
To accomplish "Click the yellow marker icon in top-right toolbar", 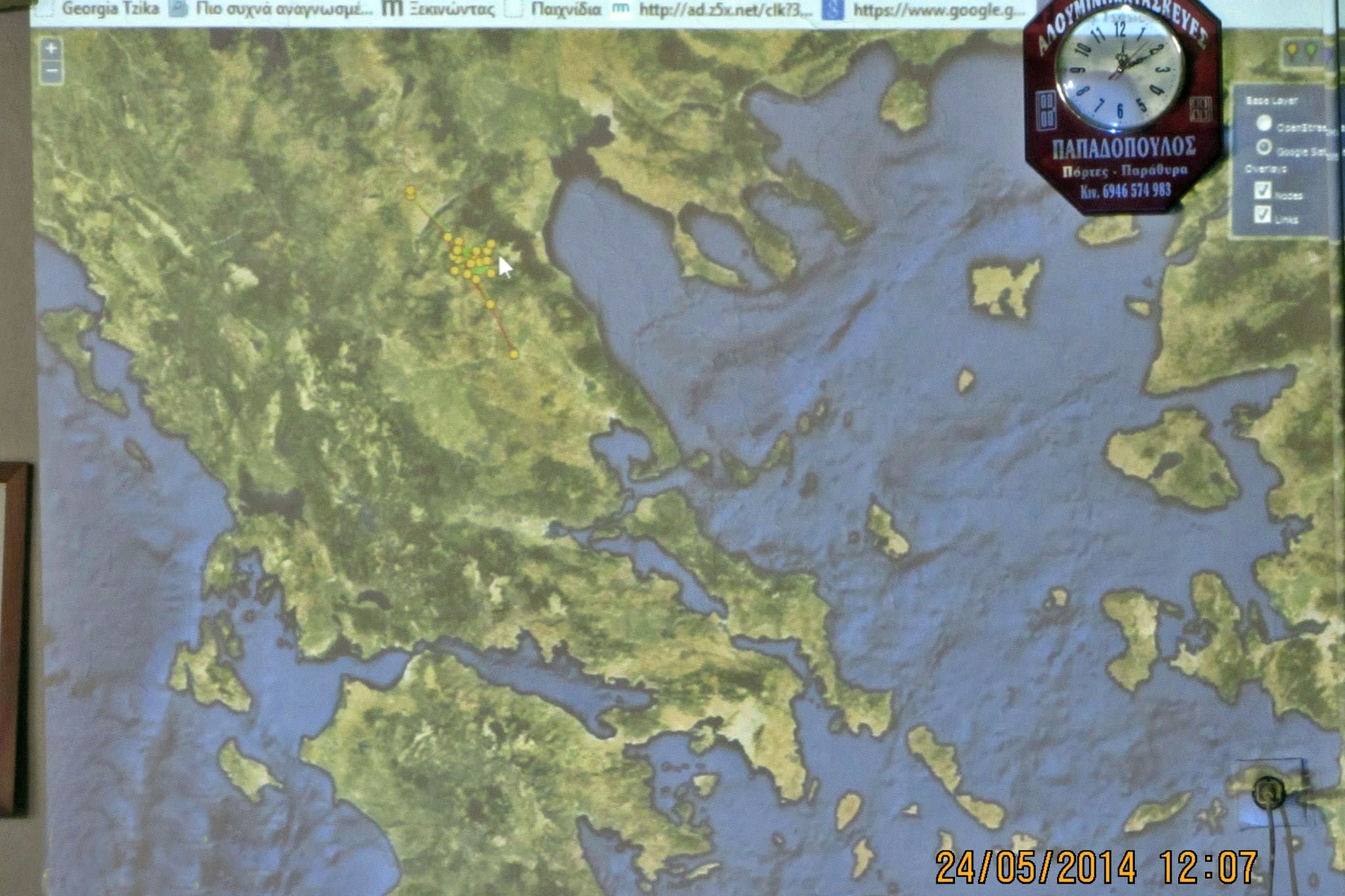I will point(1292,51).
